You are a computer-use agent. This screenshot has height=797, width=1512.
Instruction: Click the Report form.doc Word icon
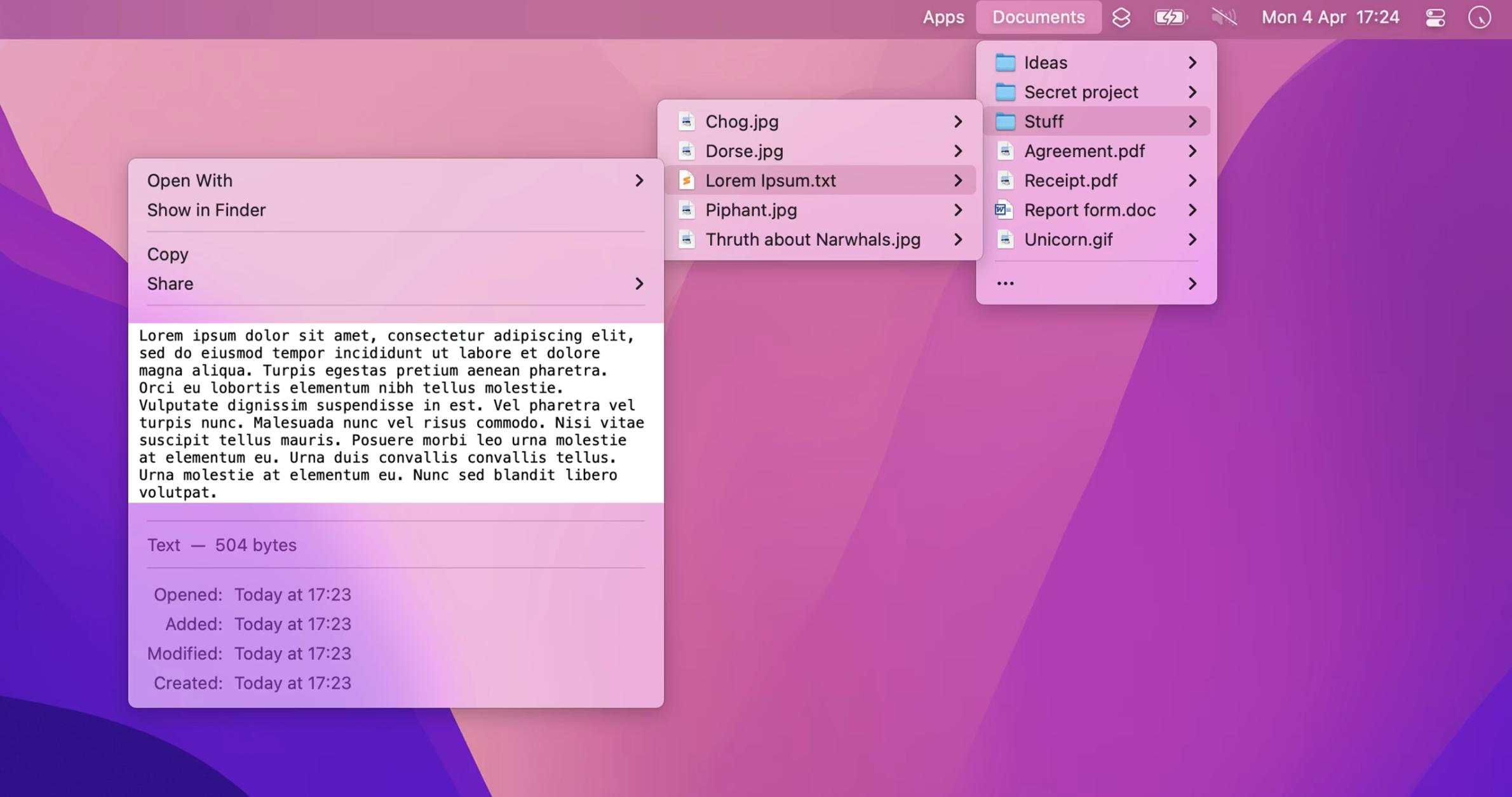coord(1004,210)
